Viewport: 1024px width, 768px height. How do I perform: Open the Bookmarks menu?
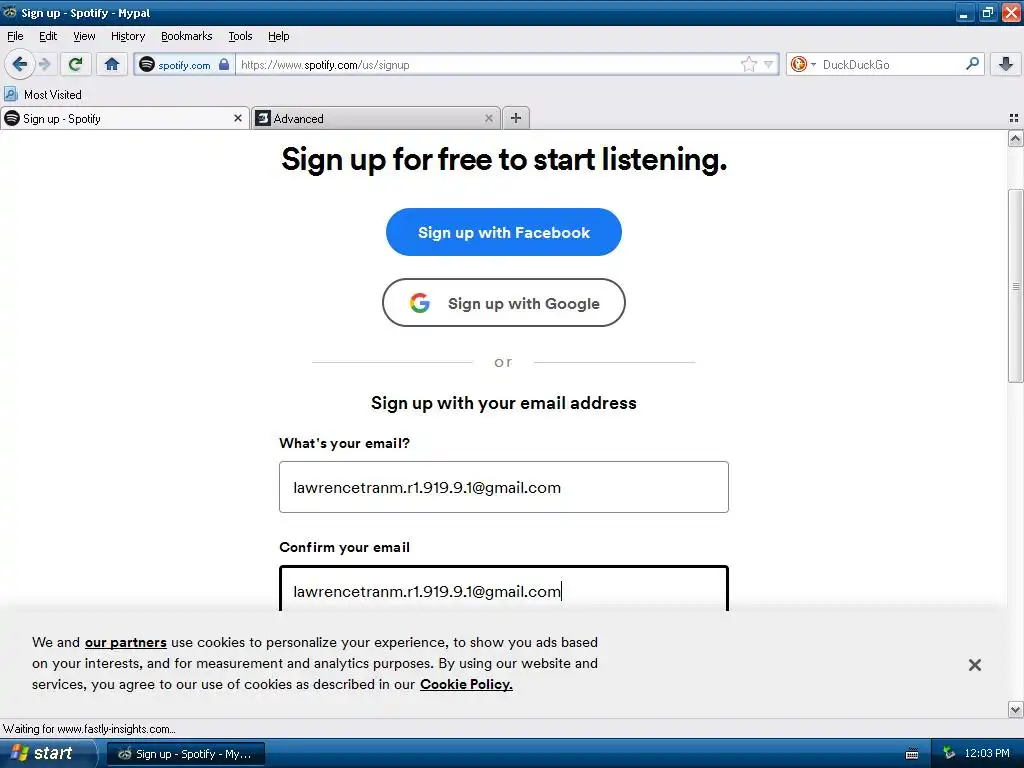pyautogui.click(x=187, y=36)
